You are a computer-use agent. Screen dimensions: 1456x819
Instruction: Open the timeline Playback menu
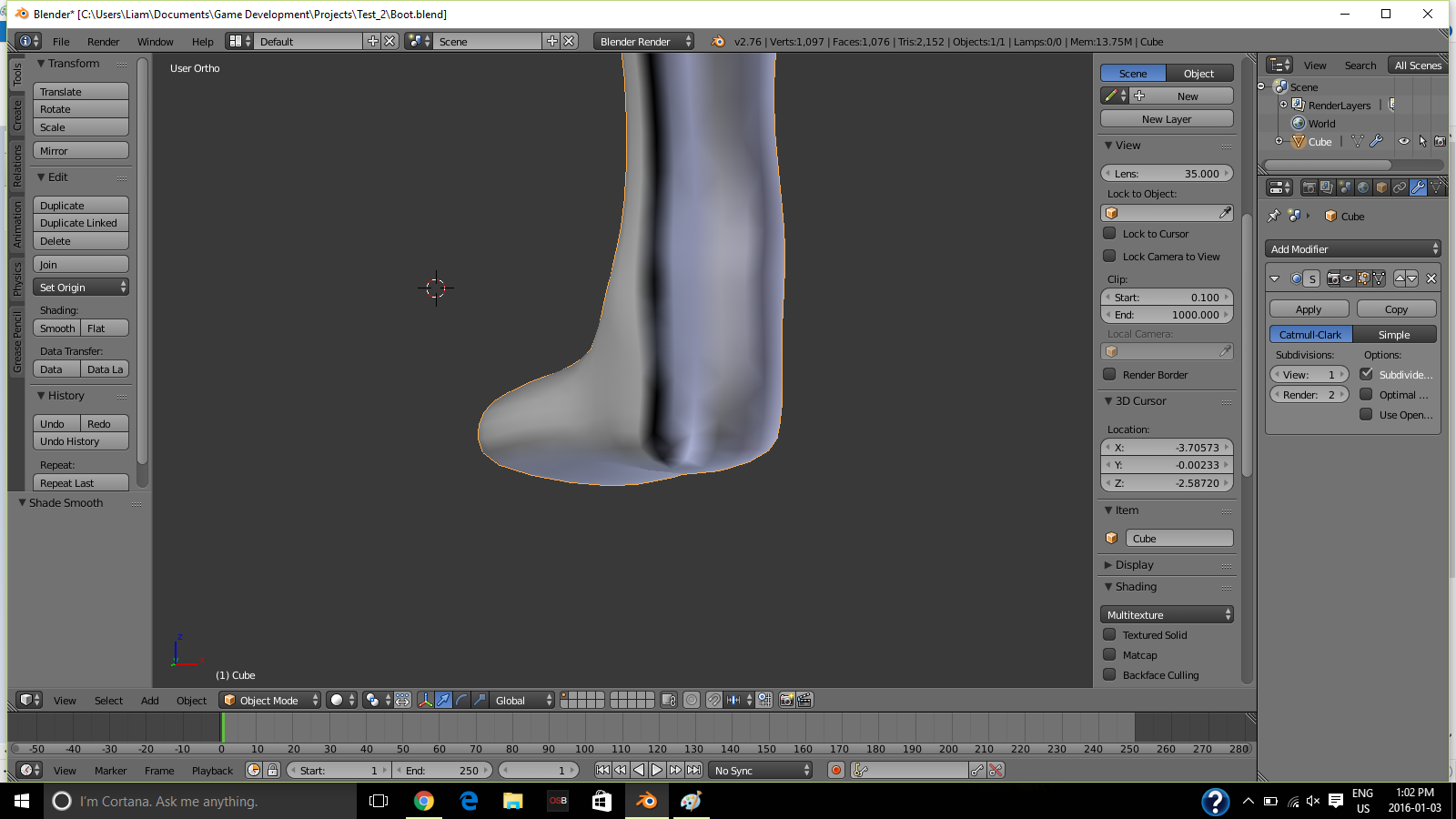[x=212, y=771]
